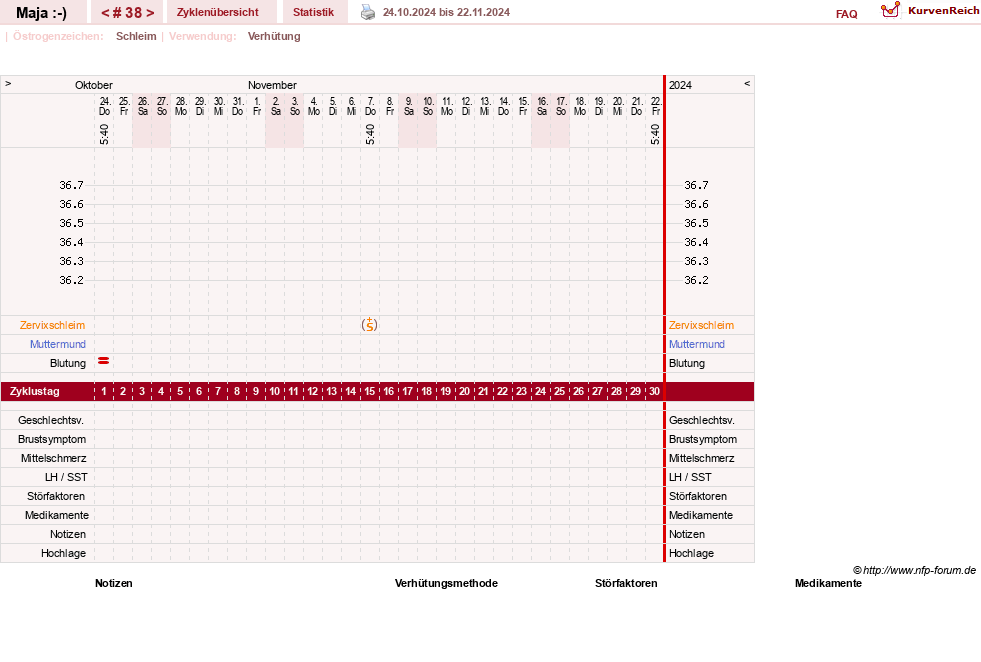Viewport: 981px width, 662px height.
Task: Click the left Geschlechtsv. row label
Action: coord(51,420)
